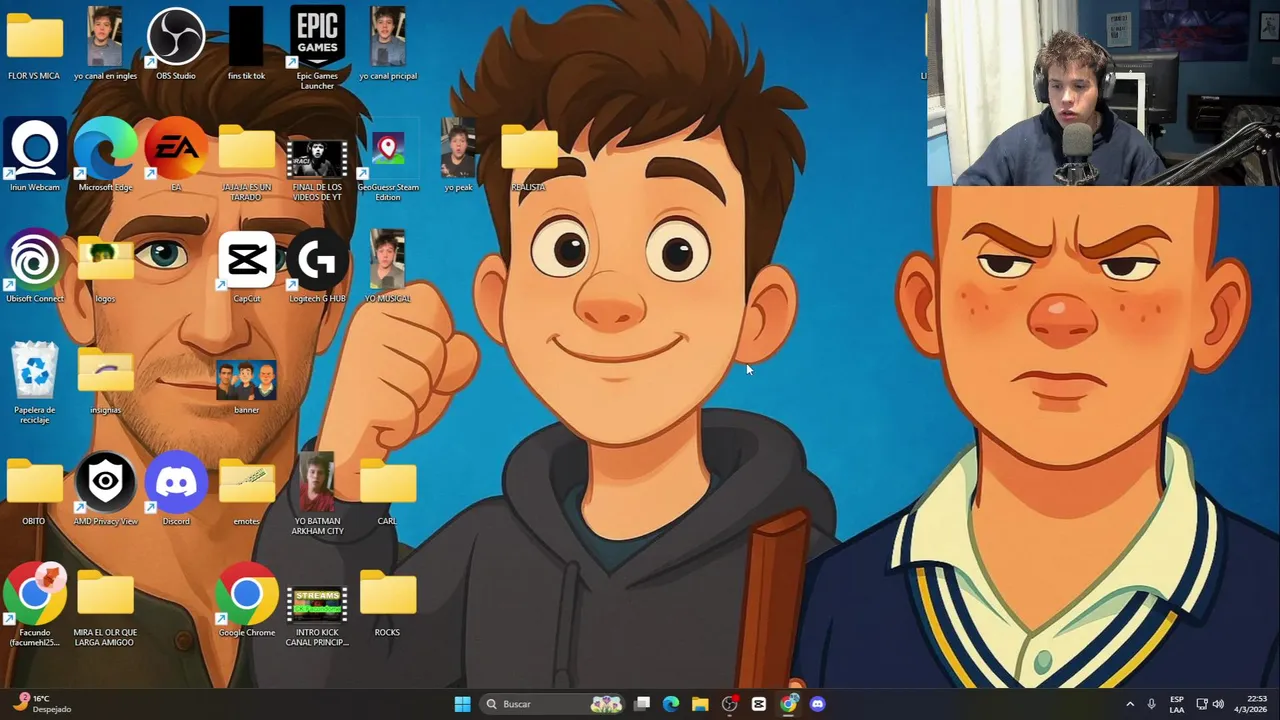
Task: Show hidden system tray icons
Action: point(1130,704)
